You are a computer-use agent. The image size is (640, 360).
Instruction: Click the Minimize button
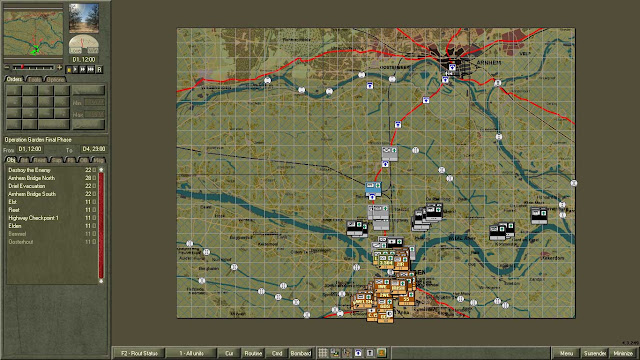pyautogui.click(x=623, y=353)
